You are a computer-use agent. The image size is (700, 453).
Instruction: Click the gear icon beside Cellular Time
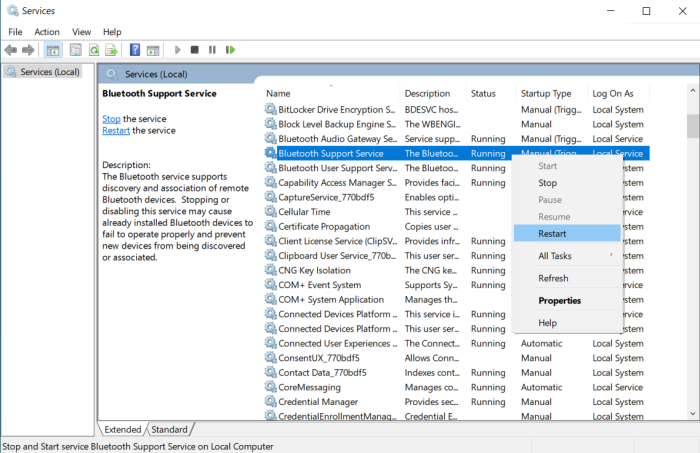tap(270, 211)
